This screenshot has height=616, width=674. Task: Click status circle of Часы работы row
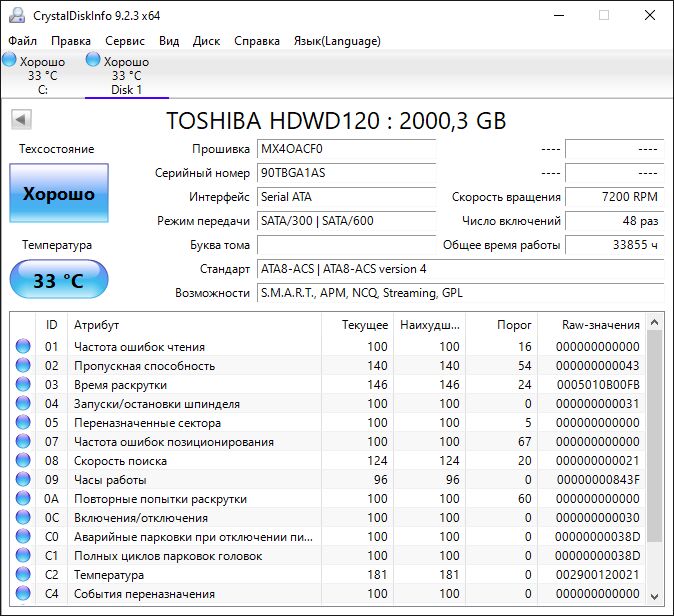(23, 480)
